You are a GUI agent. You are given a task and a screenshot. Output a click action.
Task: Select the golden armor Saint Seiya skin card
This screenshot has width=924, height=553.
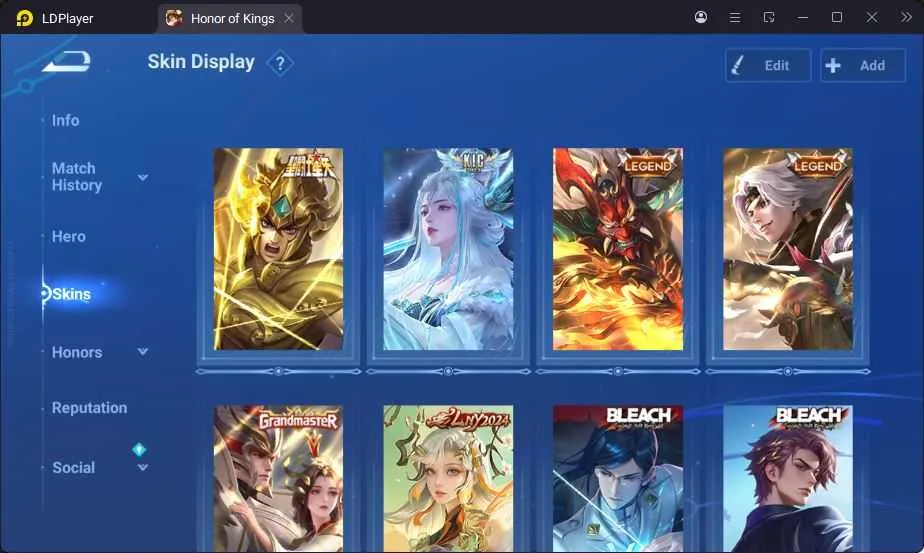(x=278, y=249)
